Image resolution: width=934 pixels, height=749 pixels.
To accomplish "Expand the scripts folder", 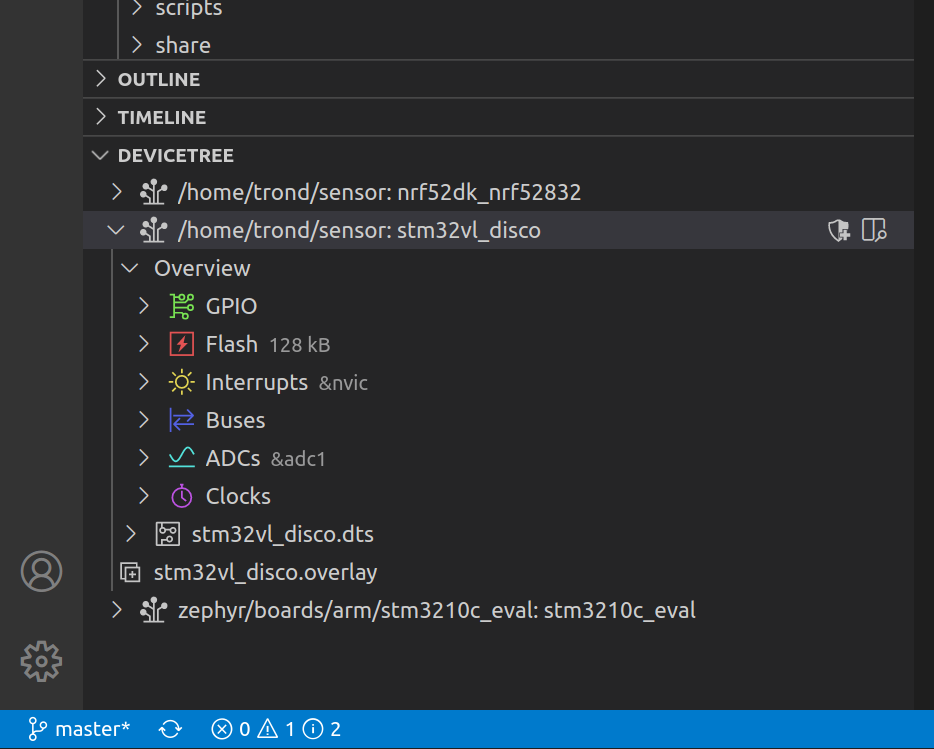I will point(137,8).
